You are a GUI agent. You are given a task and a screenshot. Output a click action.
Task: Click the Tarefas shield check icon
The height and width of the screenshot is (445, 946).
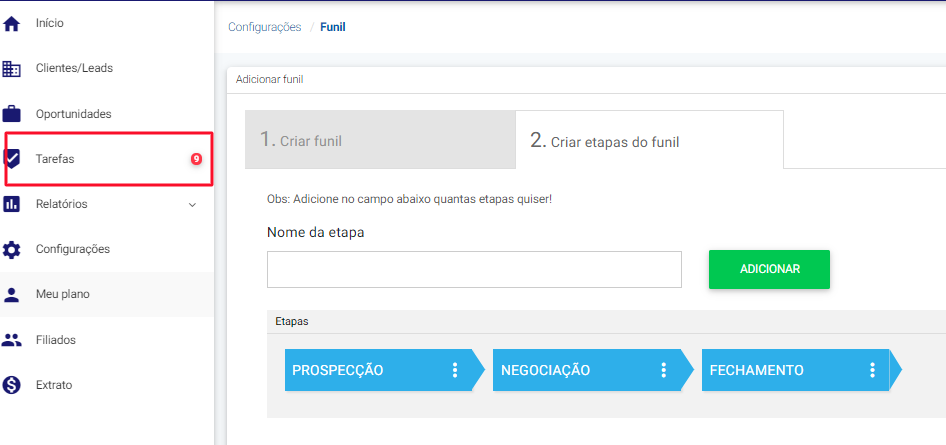tap(11, 159)
